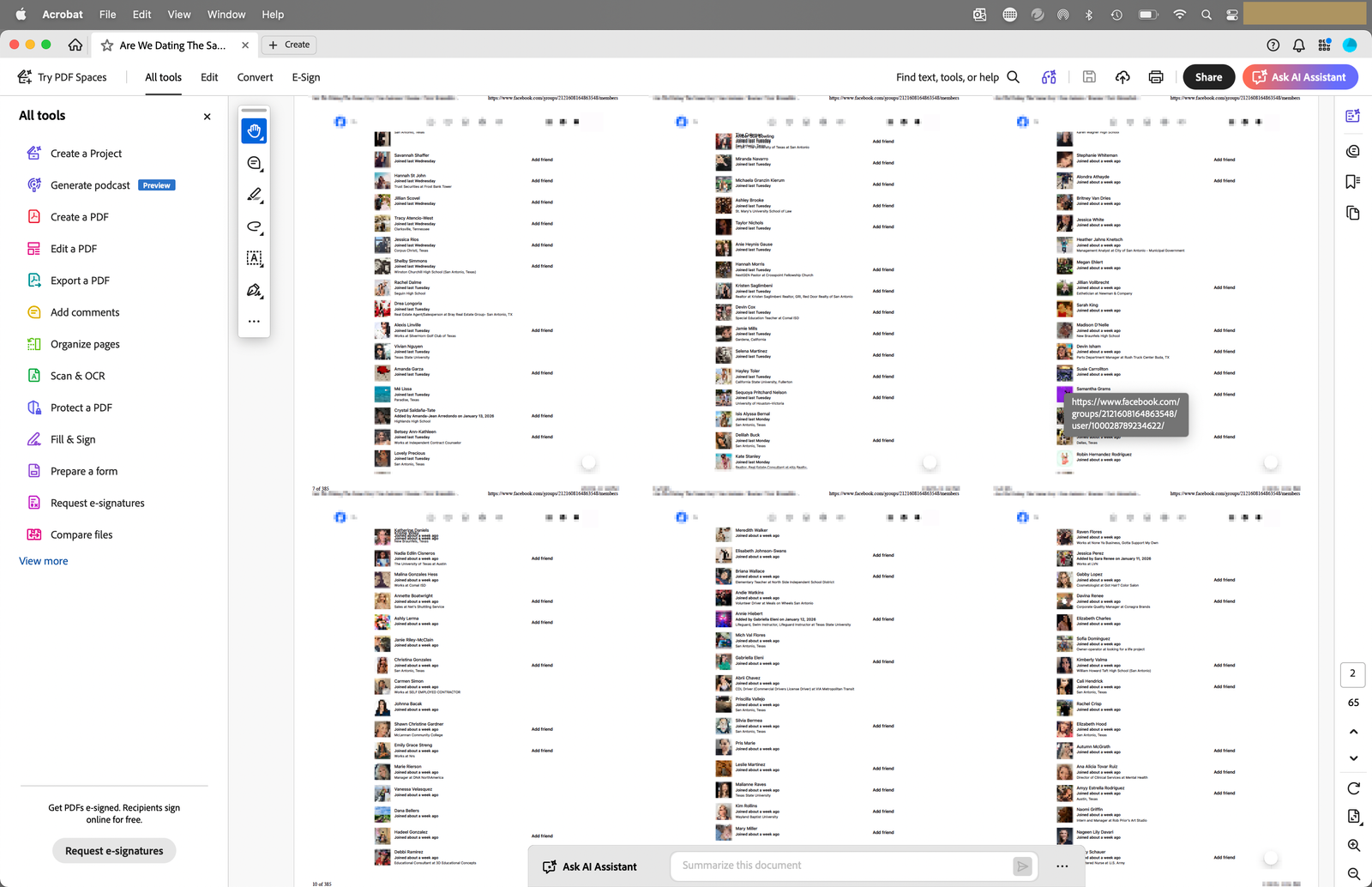Close the All tools side panel
1372x887 pixels.
click(x=207, y=117)
